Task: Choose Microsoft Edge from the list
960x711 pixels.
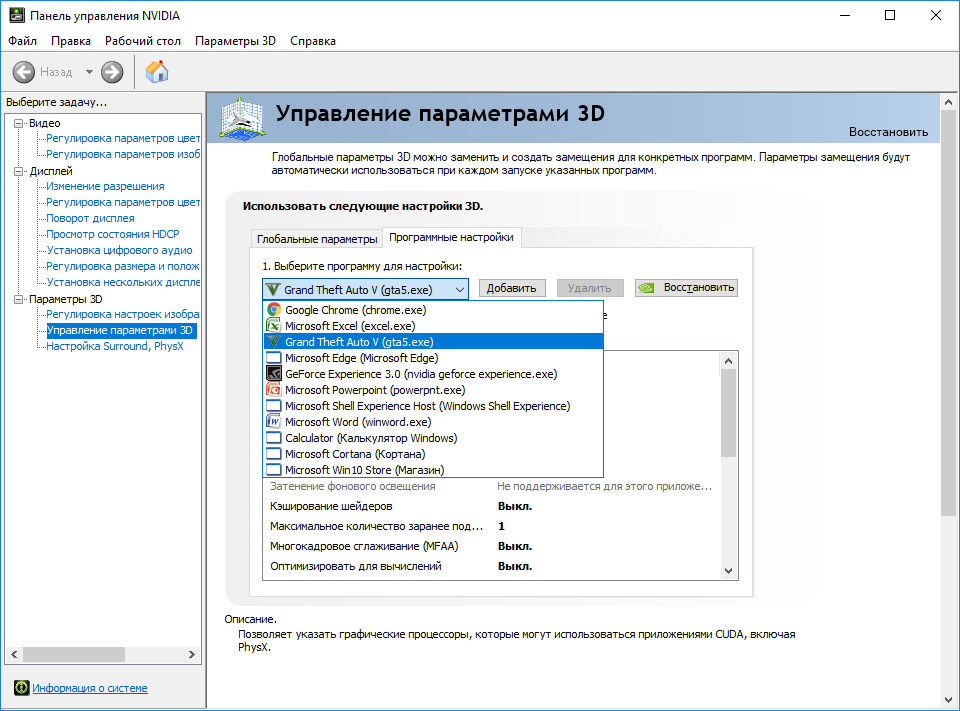Action: (x=433, y=358)
